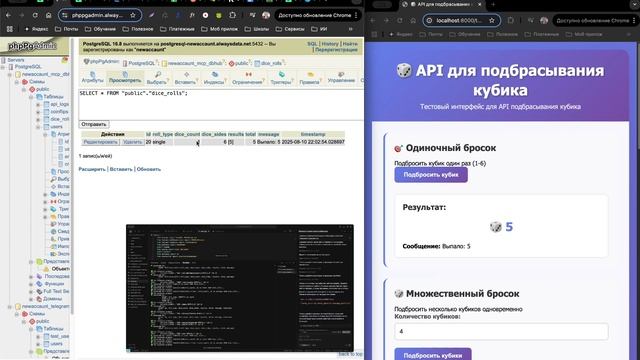Switch to the Индексы tab

(214, 77)
